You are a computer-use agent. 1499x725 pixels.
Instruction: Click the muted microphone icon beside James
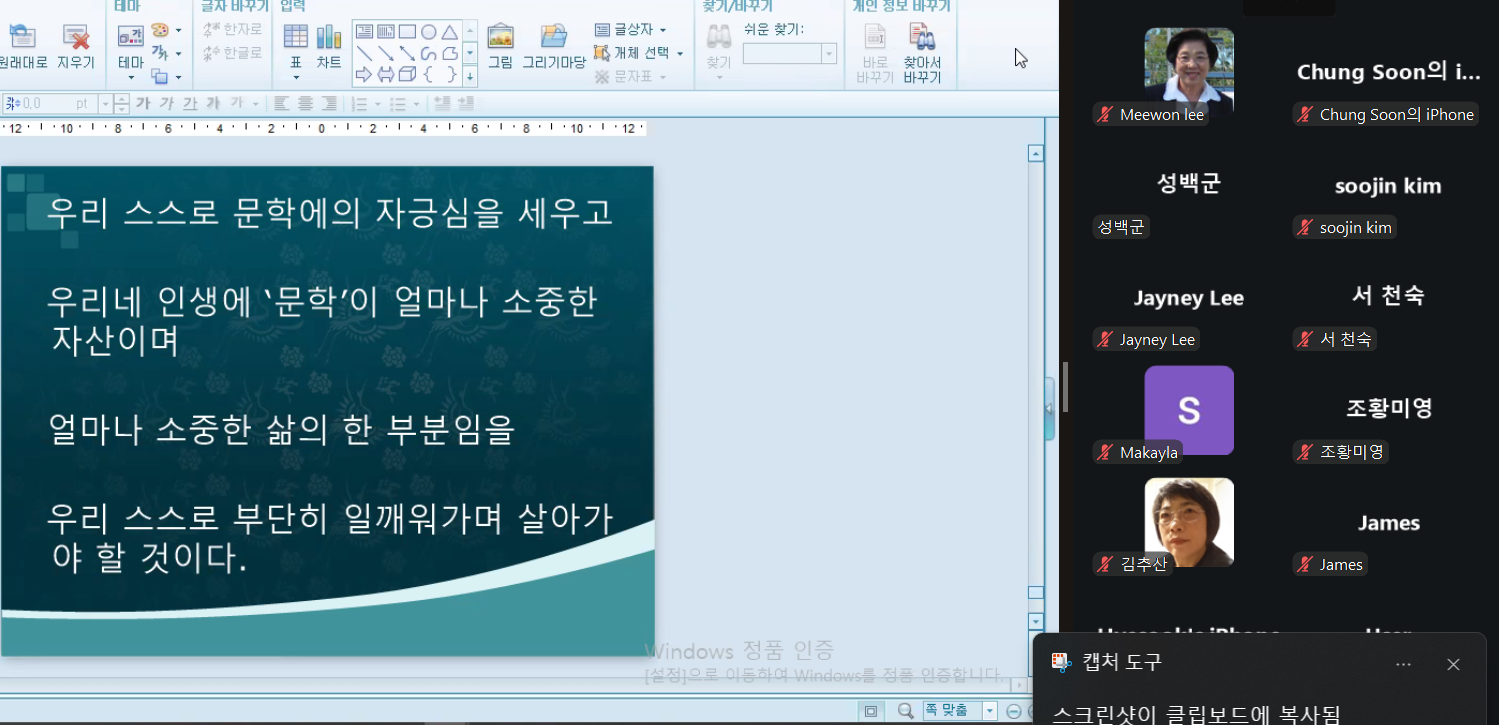point(1304,564)
